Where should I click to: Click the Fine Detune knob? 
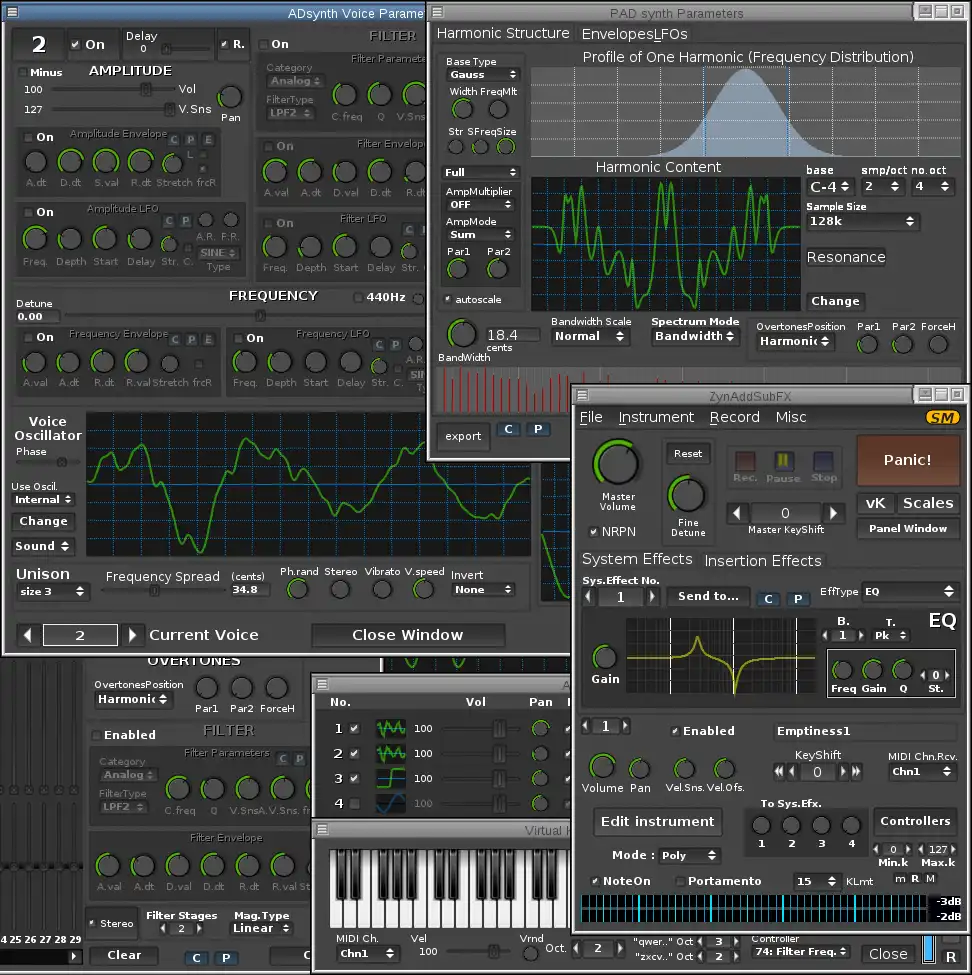click(x=687, y=494)
